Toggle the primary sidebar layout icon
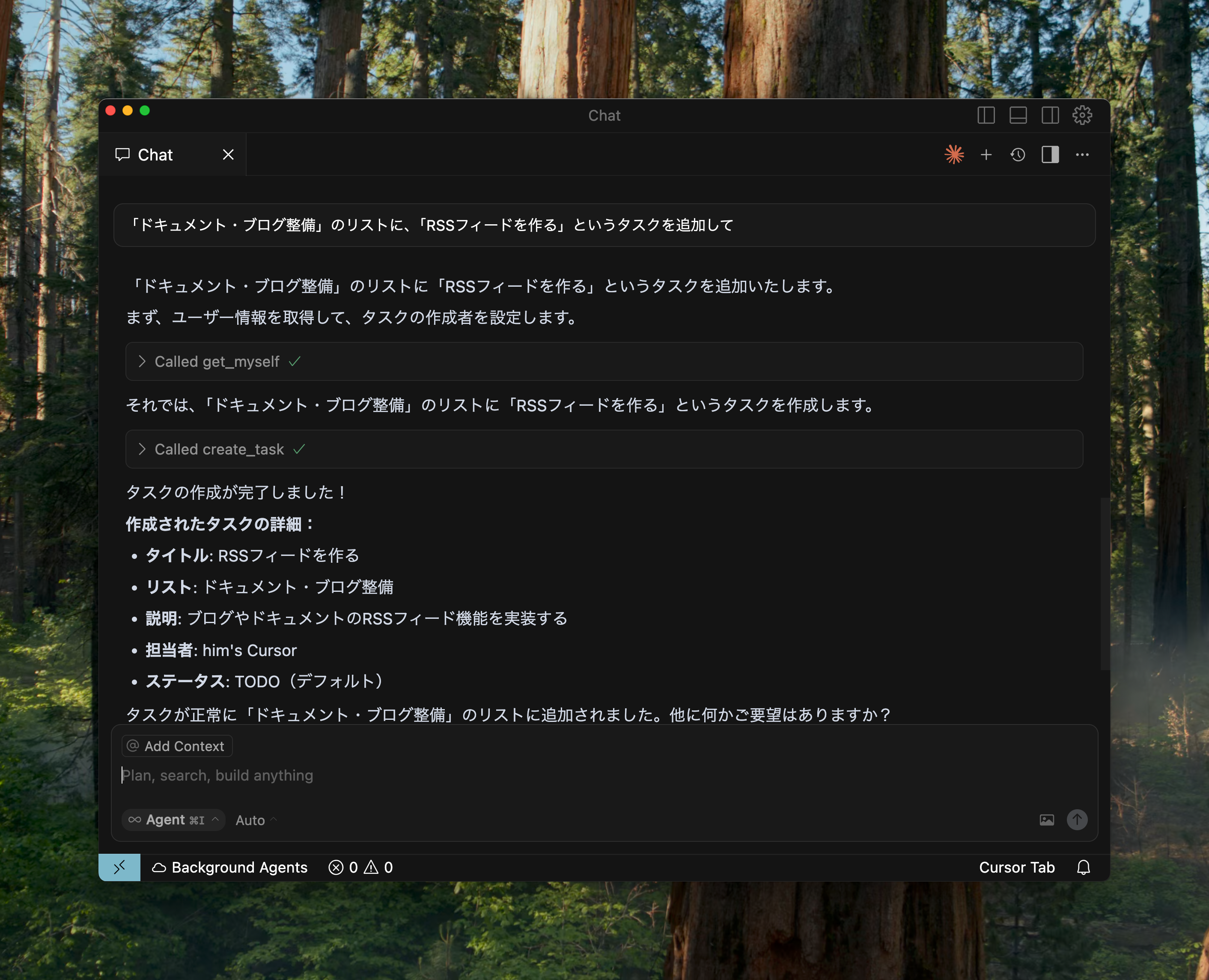Image resolution: width=1209 pixels, height=980 pixels. (986, 115)
